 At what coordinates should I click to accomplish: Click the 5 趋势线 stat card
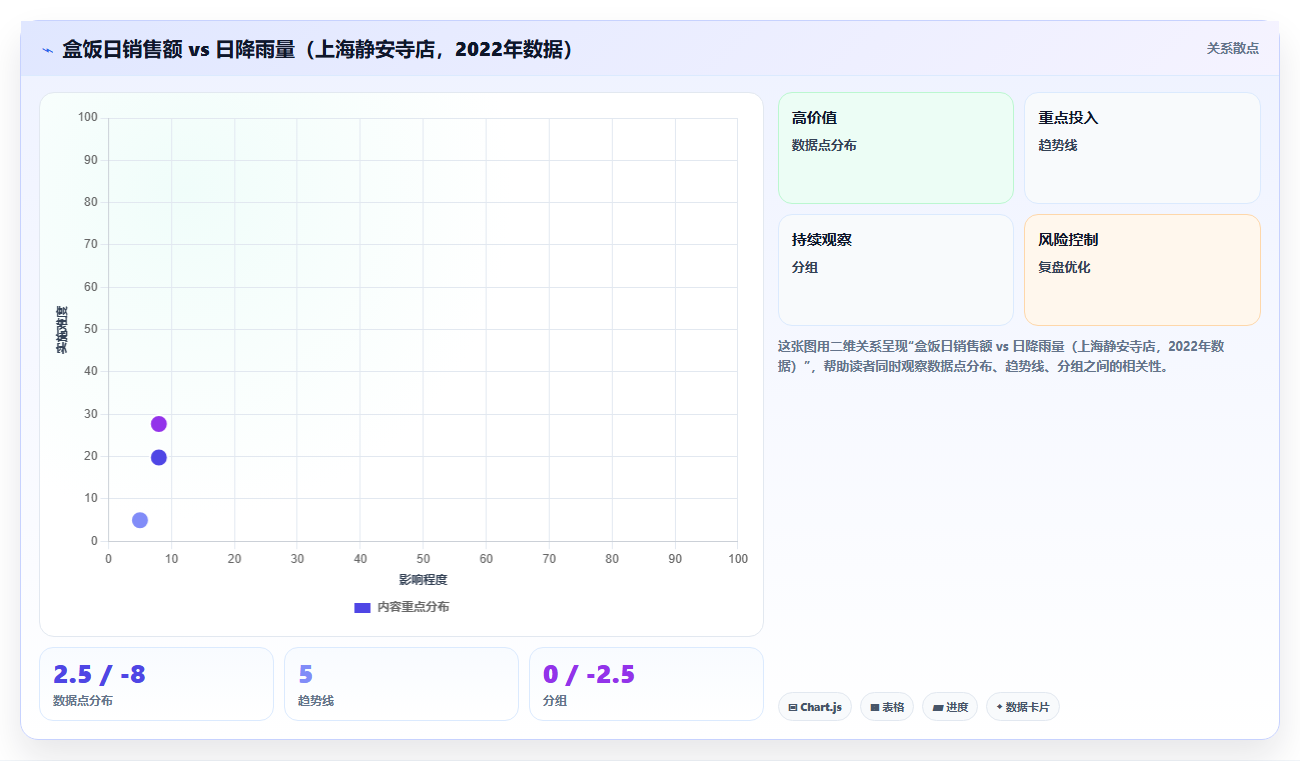[401, 684]
